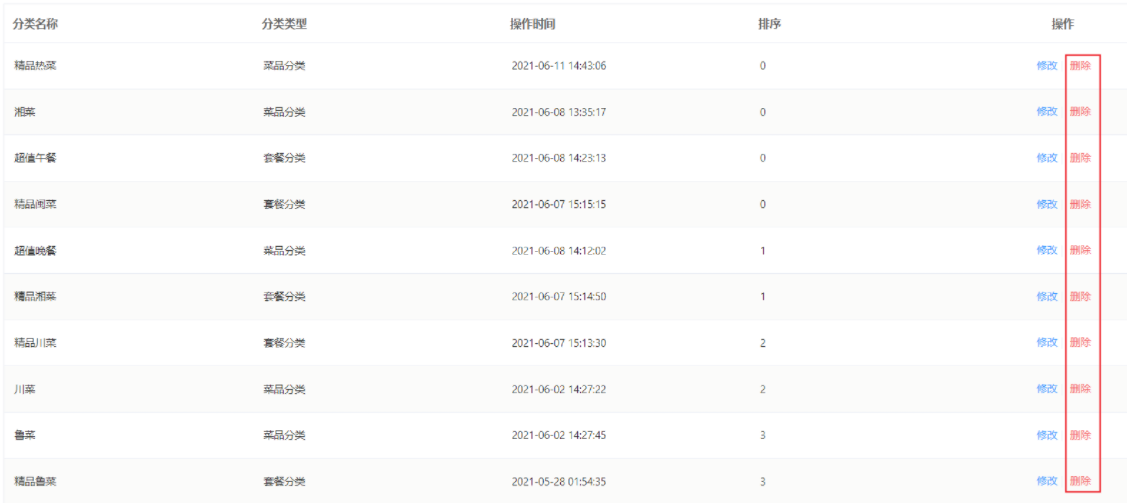Delete the 精品闽菜 category
This screenshot has width=1127, height=503.
point(1080,204)
